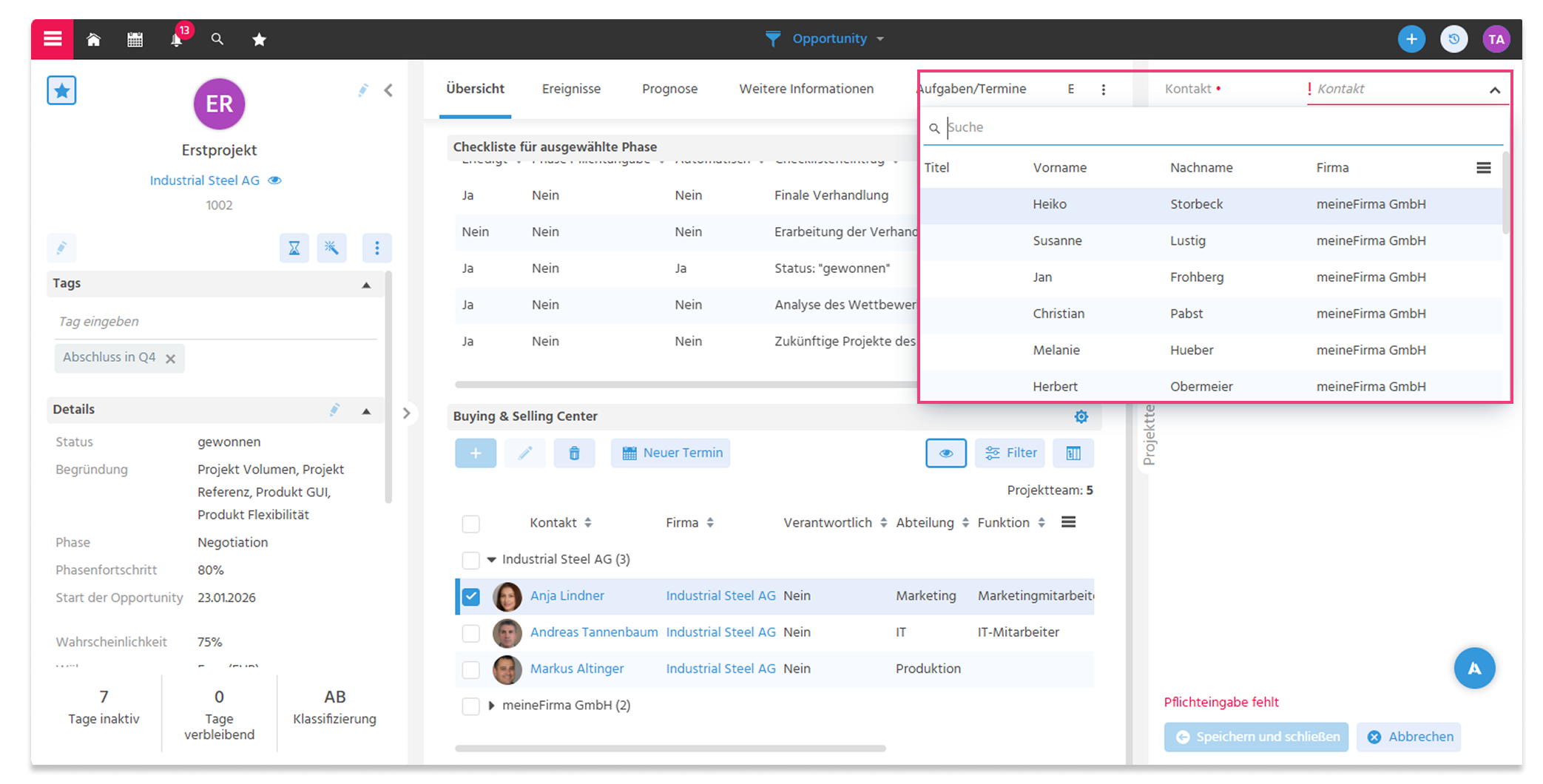The width and height of the screenshot is (1543, 784).
Task: Open notifications bell with 13 badge
Action: pos(177,39)
